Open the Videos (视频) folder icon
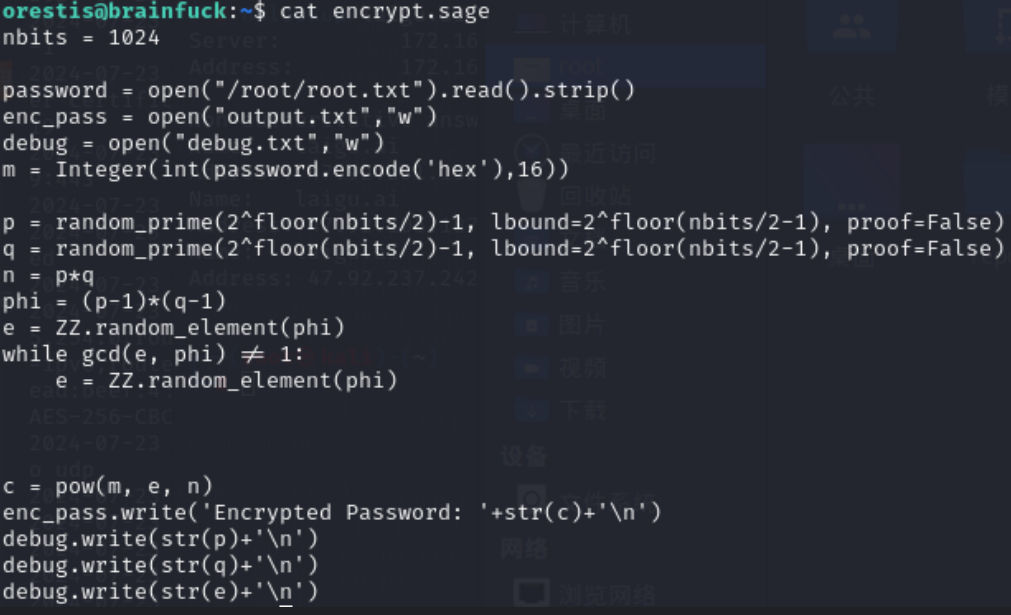1011x615 pixels. [x=533, y=367]
